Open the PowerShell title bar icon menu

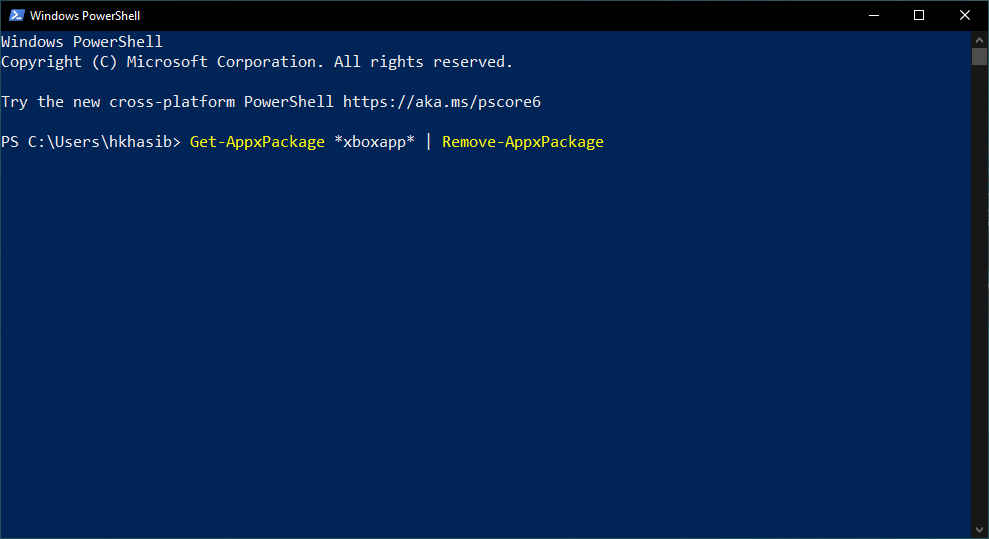coord(16,16)
